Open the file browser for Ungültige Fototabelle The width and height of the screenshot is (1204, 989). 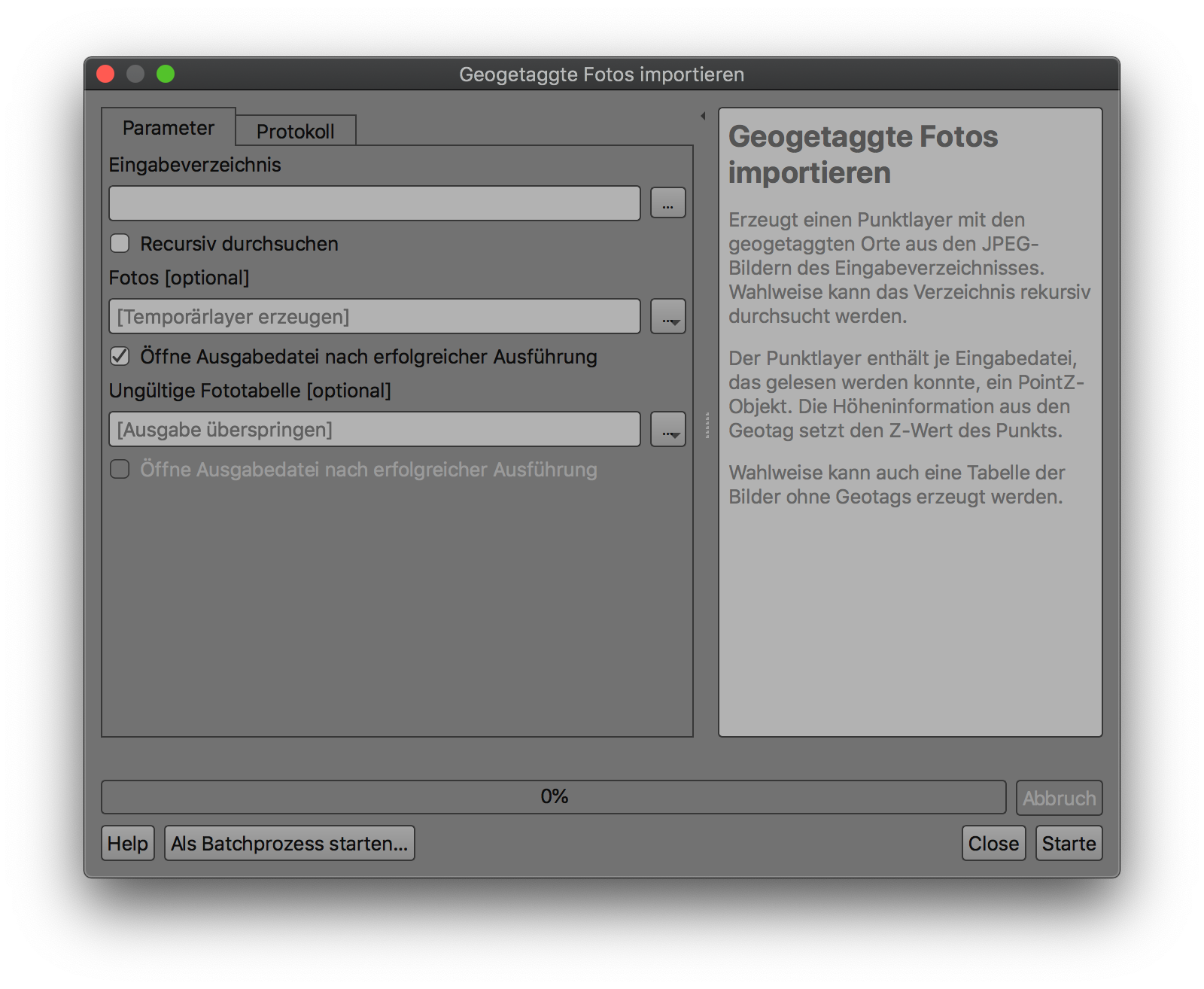pos(667,429)
